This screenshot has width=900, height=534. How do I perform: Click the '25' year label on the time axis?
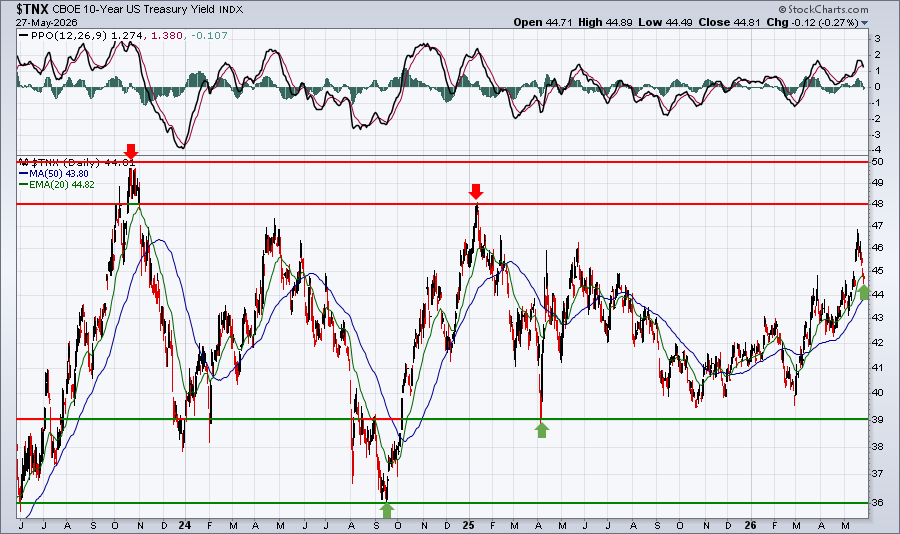pyautogui.click(x=468, y=525)
